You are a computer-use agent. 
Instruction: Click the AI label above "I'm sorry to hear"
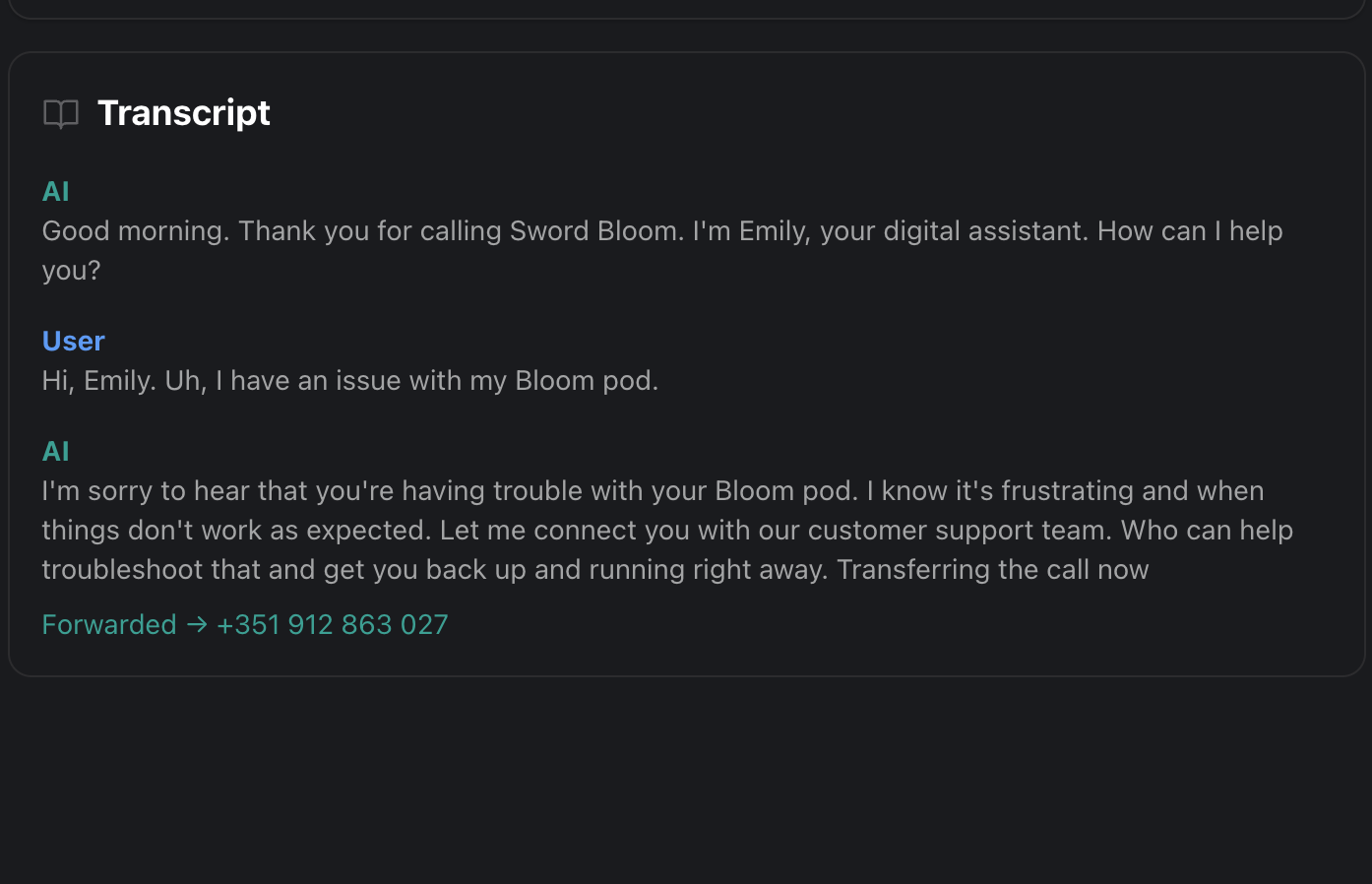(x=56, y=451)
